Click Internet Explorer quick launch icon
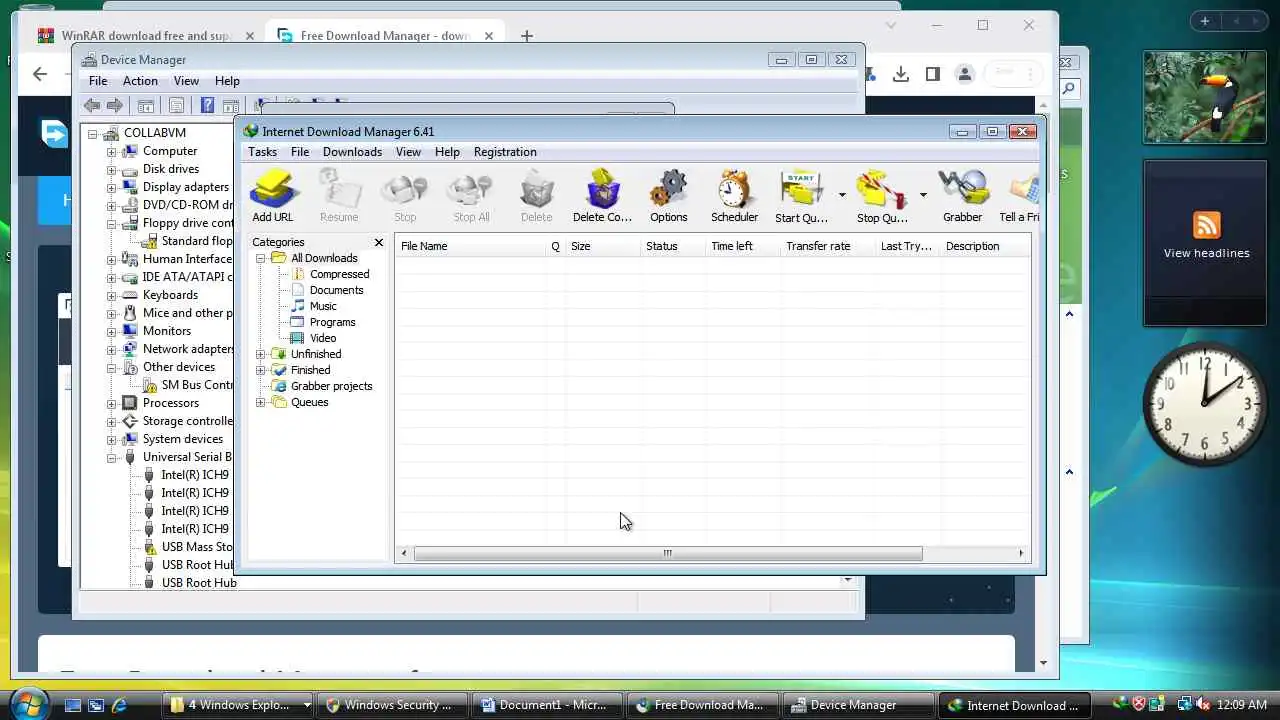 [120, 705]
